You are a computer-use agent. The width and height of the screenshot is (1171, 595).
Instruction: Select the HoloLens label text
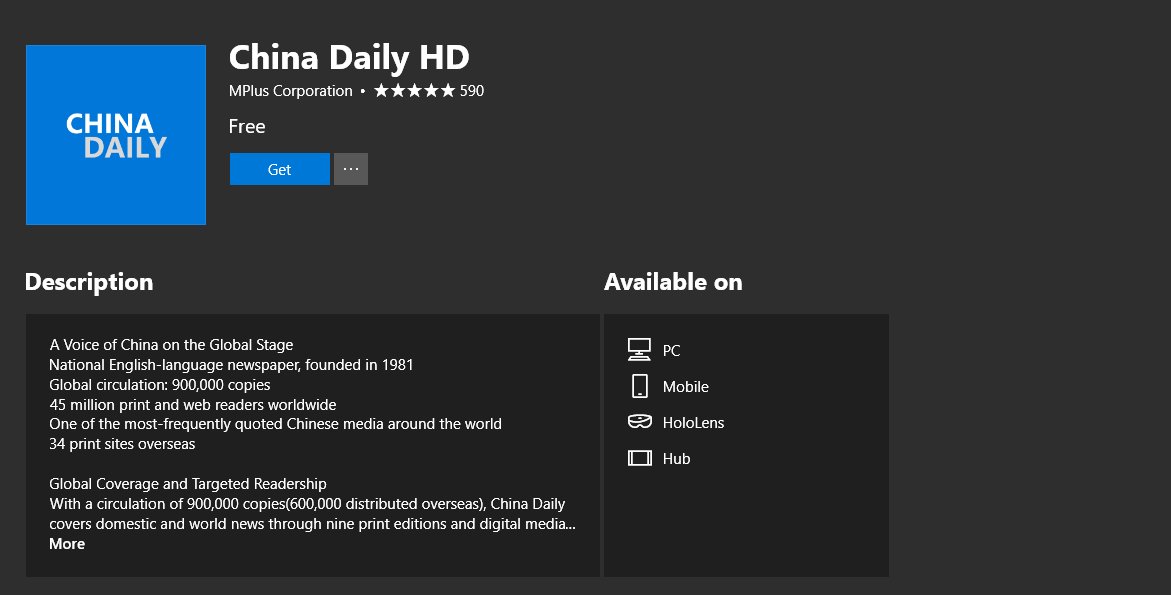693,423
